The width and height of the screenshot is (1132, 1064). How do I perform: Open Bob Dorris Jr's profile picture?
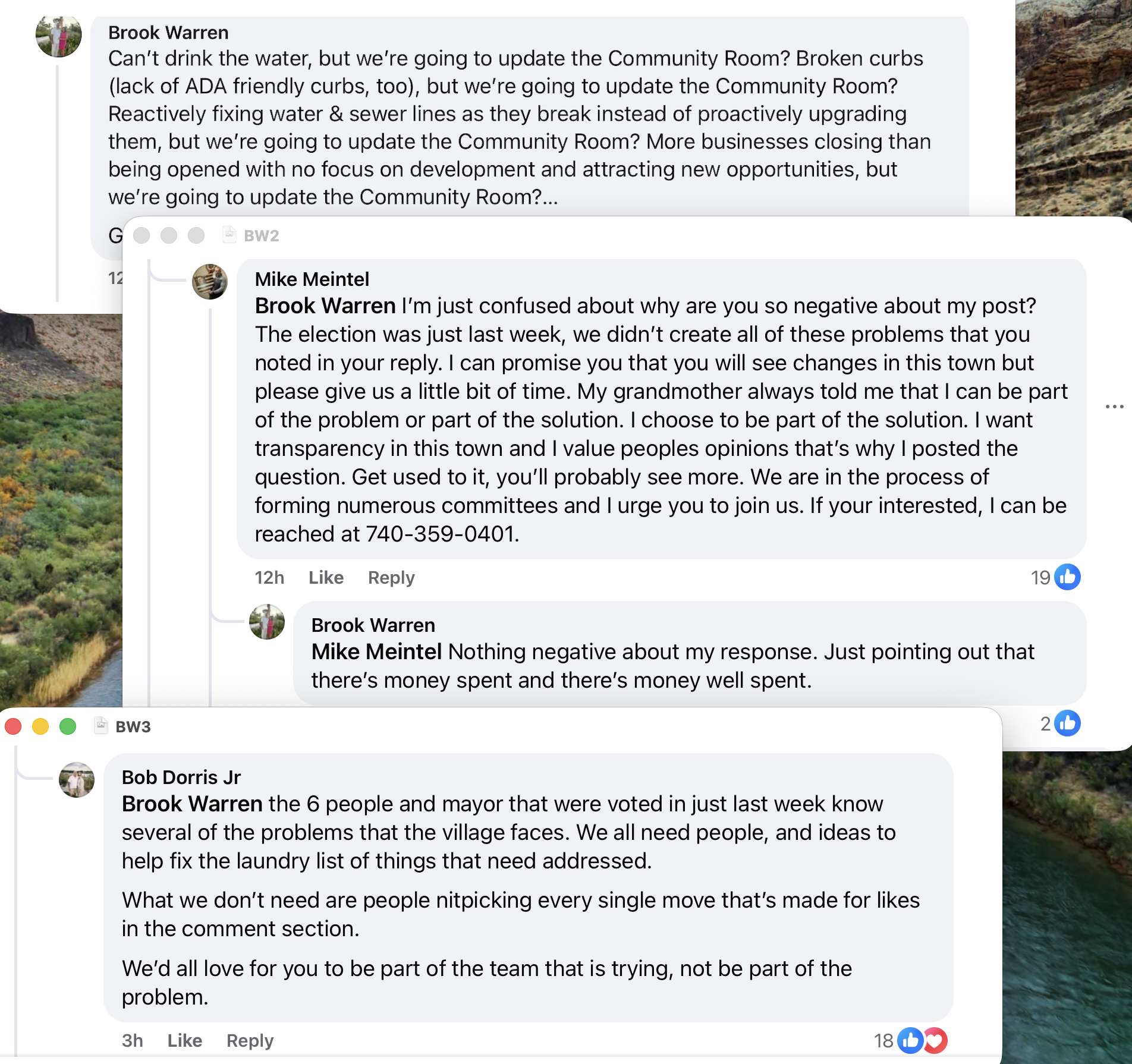point(77,780)
